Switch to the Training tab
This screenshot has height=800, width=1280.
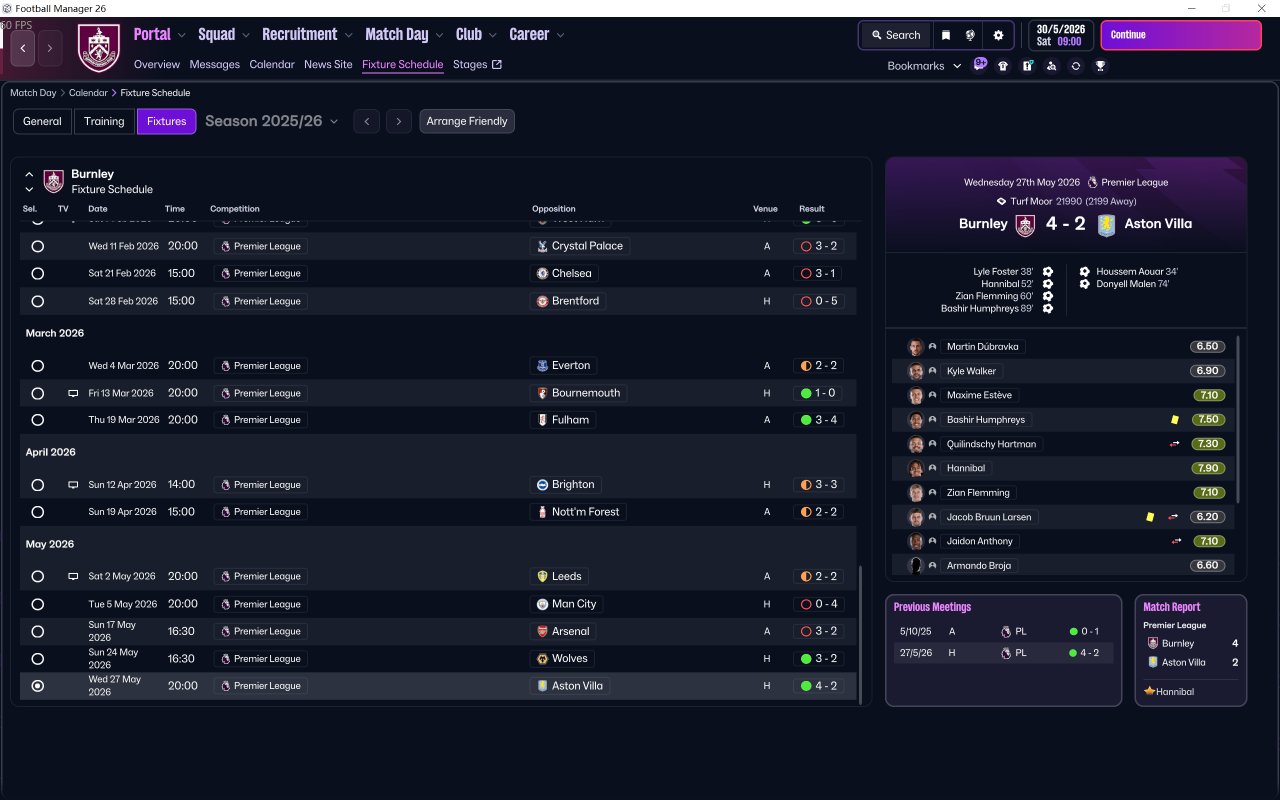[104, 121]
